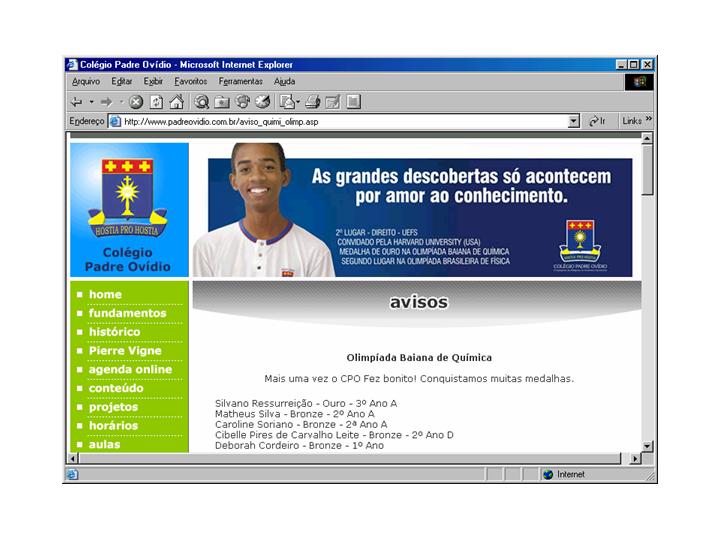This screenshot has width=720, height=540.
Task: Click the student banner image
Action: 412,210
